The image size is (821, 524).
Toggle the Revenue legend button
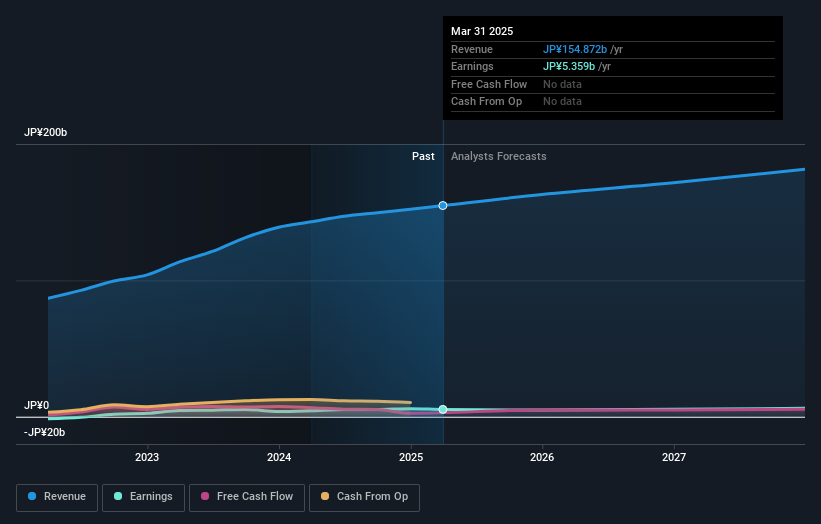click(57, 497)
